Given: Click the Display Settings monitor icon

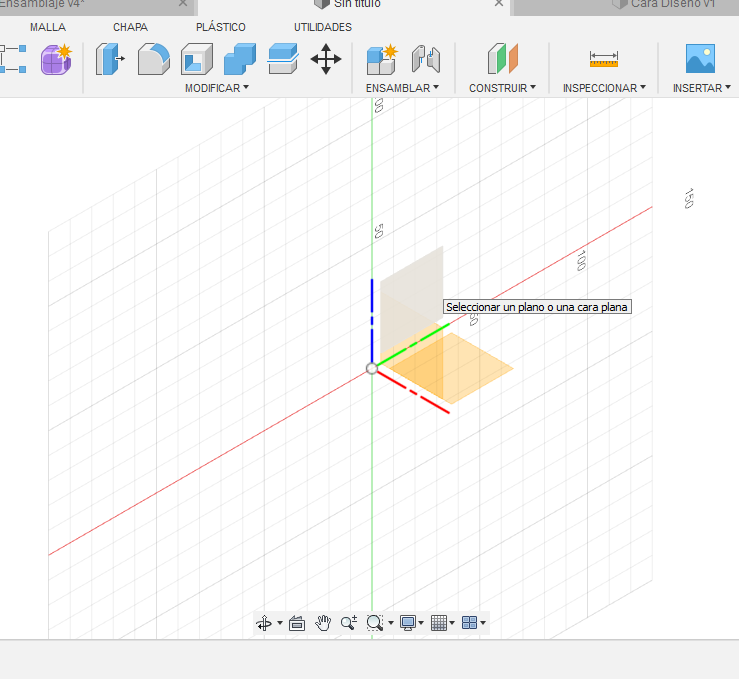Looking at the screenshot, I should pos(408,623).
